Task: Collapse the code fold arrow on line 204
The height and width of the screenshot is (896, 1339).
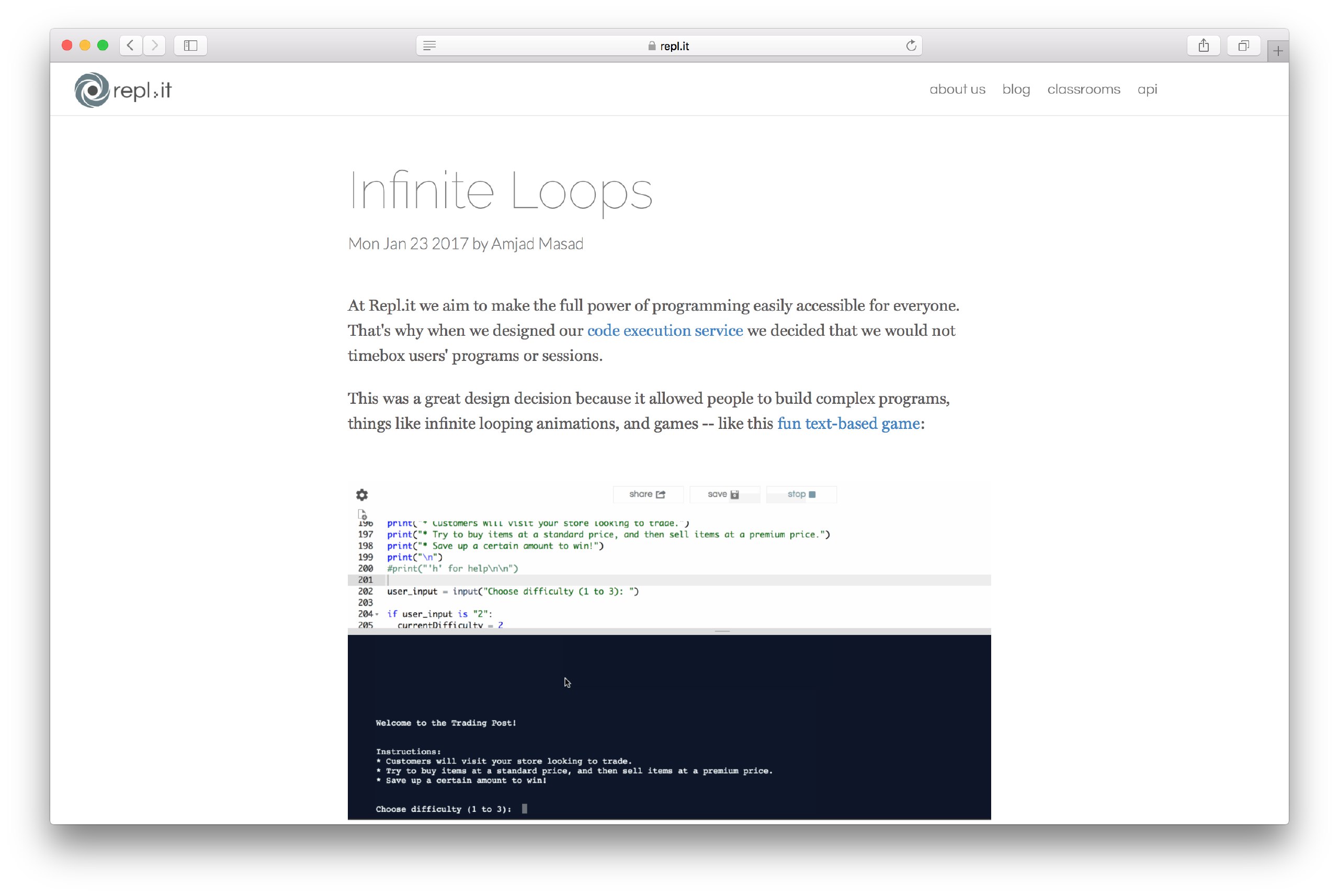Action: tap(377, 614)
